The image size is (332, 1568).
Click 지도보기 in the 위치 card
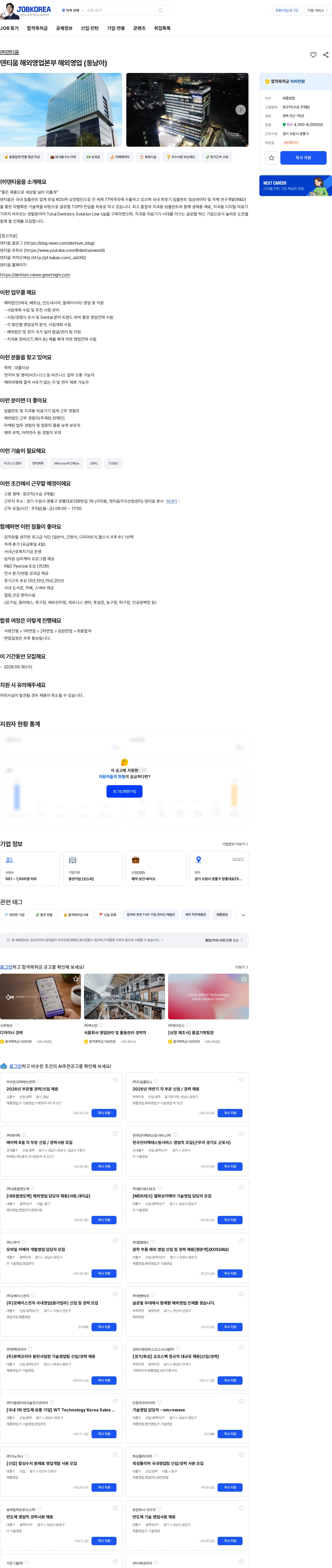[238, 859]
